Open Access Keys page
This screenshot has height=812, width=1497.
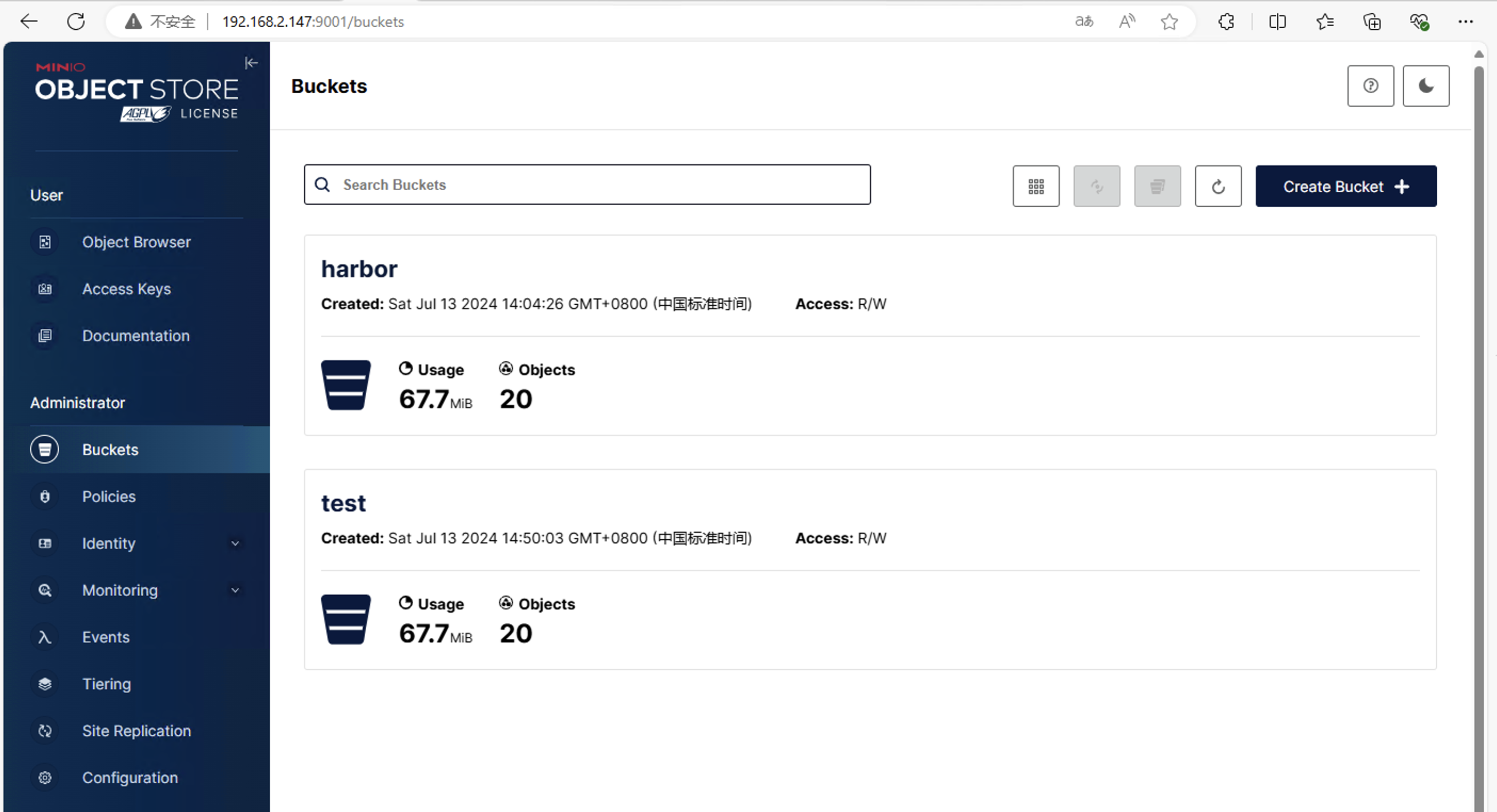tap(126, 289)
